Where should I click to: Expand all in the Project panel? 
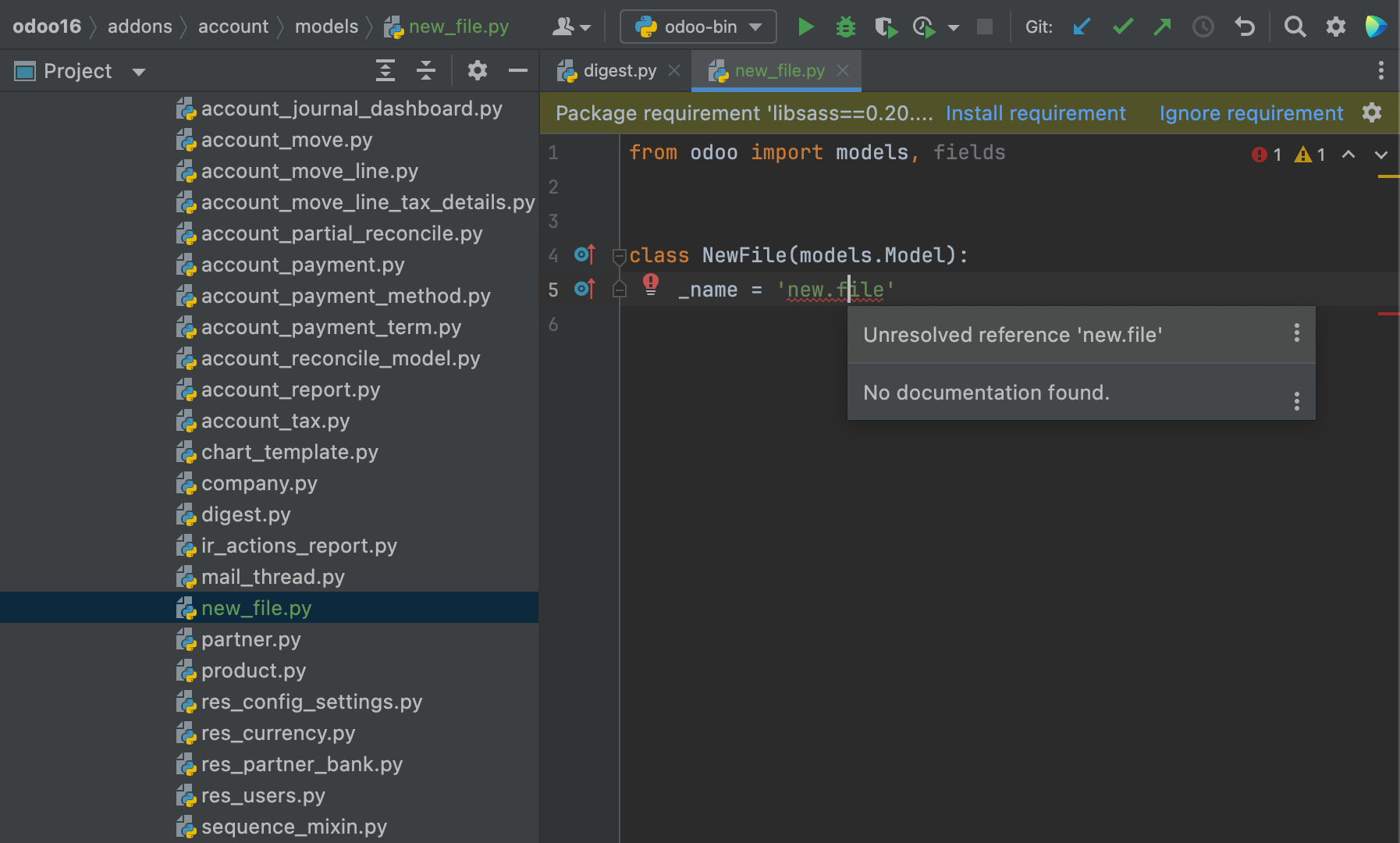[386, 71]
